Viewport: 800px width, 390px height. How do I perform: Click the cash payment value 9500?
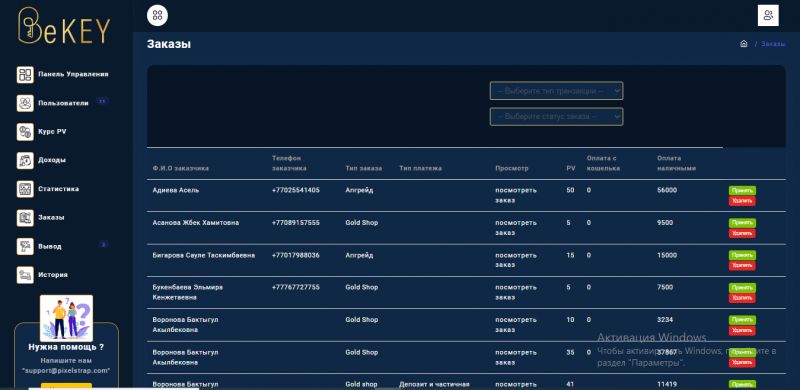click(x=665, y=223)
